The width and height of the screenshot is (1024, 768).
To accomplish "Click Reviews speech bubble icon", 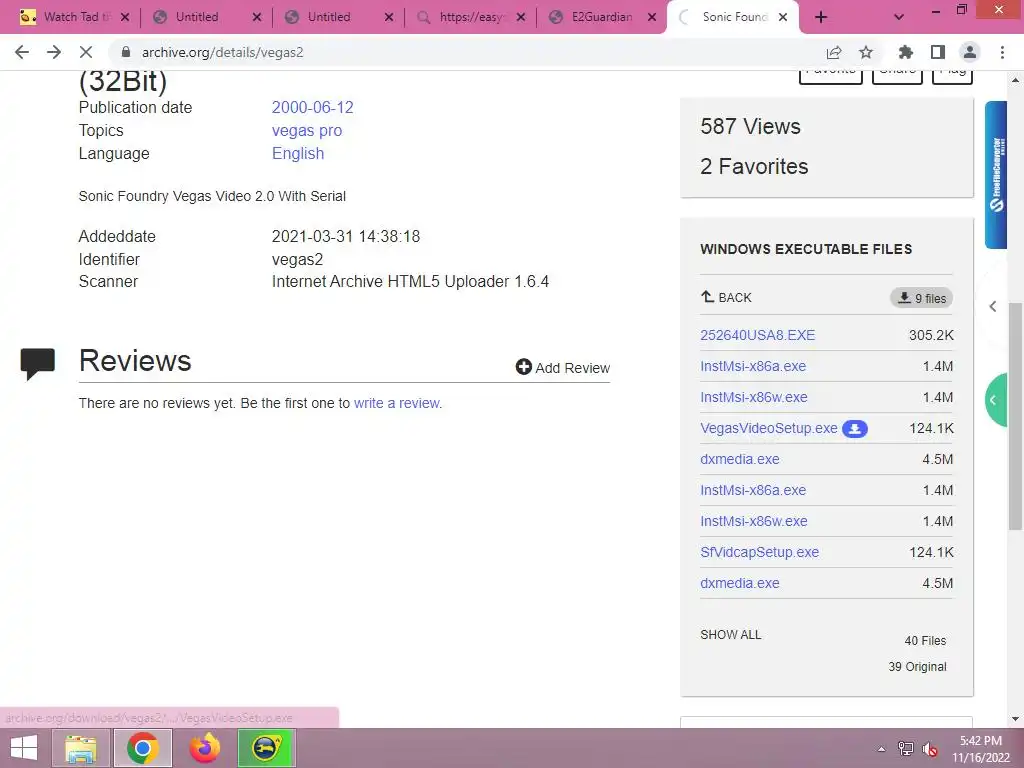I will [x=38, y=364].
